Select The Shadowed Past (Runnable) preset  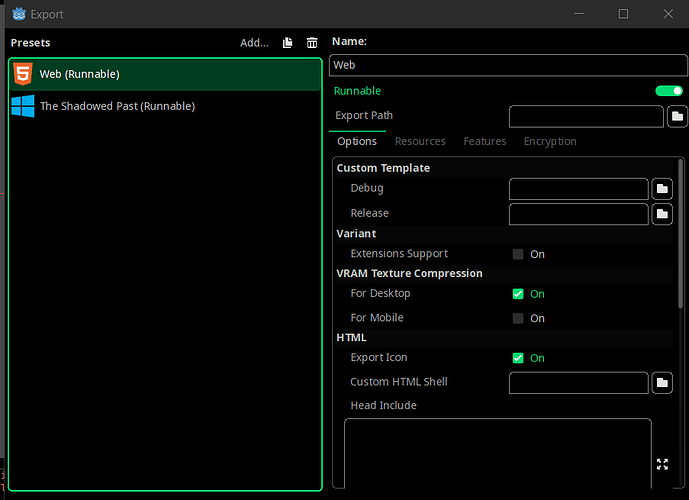pos(165,106)
